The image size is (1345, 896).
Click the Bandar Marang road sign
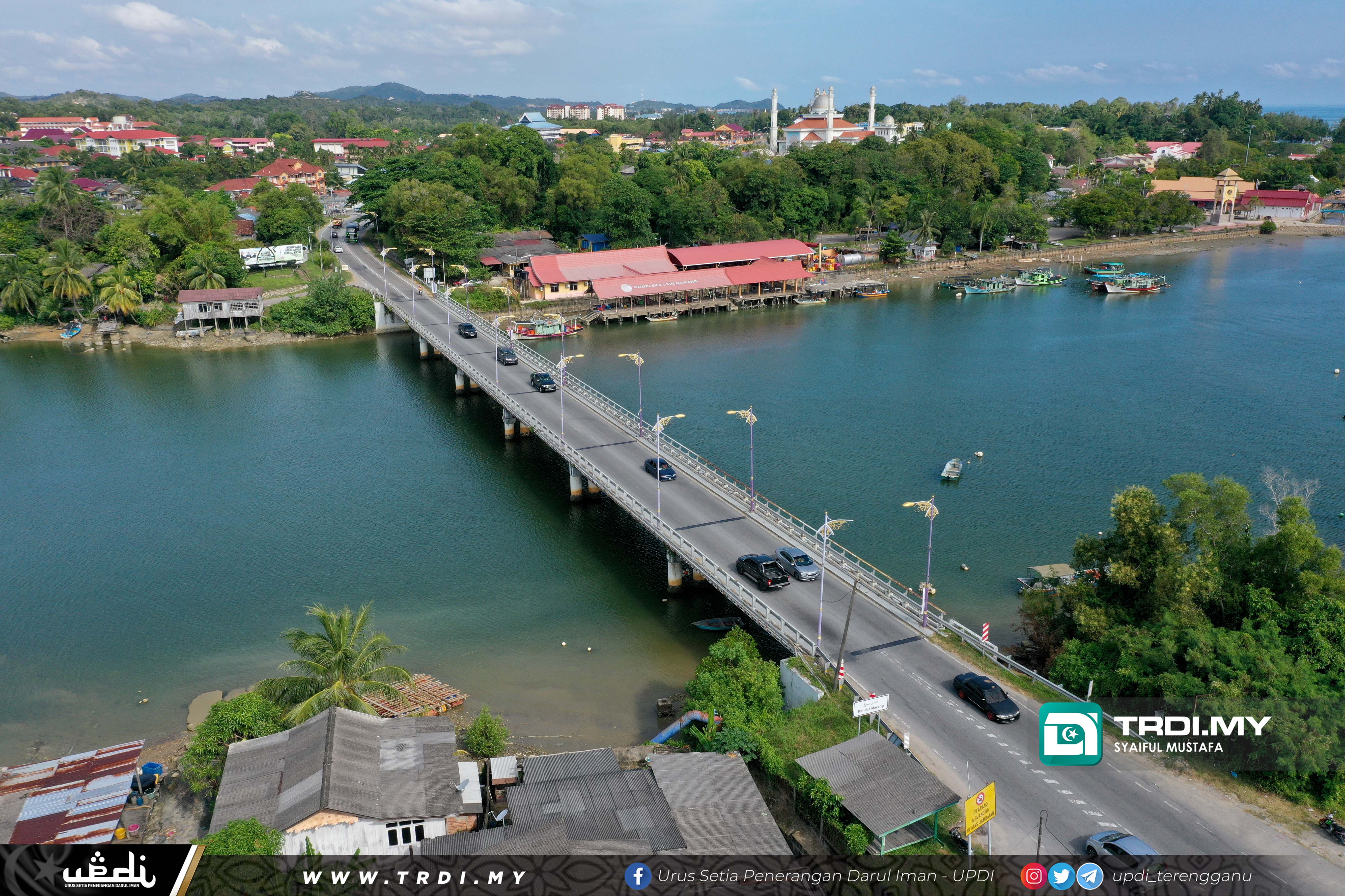point(870,706)
